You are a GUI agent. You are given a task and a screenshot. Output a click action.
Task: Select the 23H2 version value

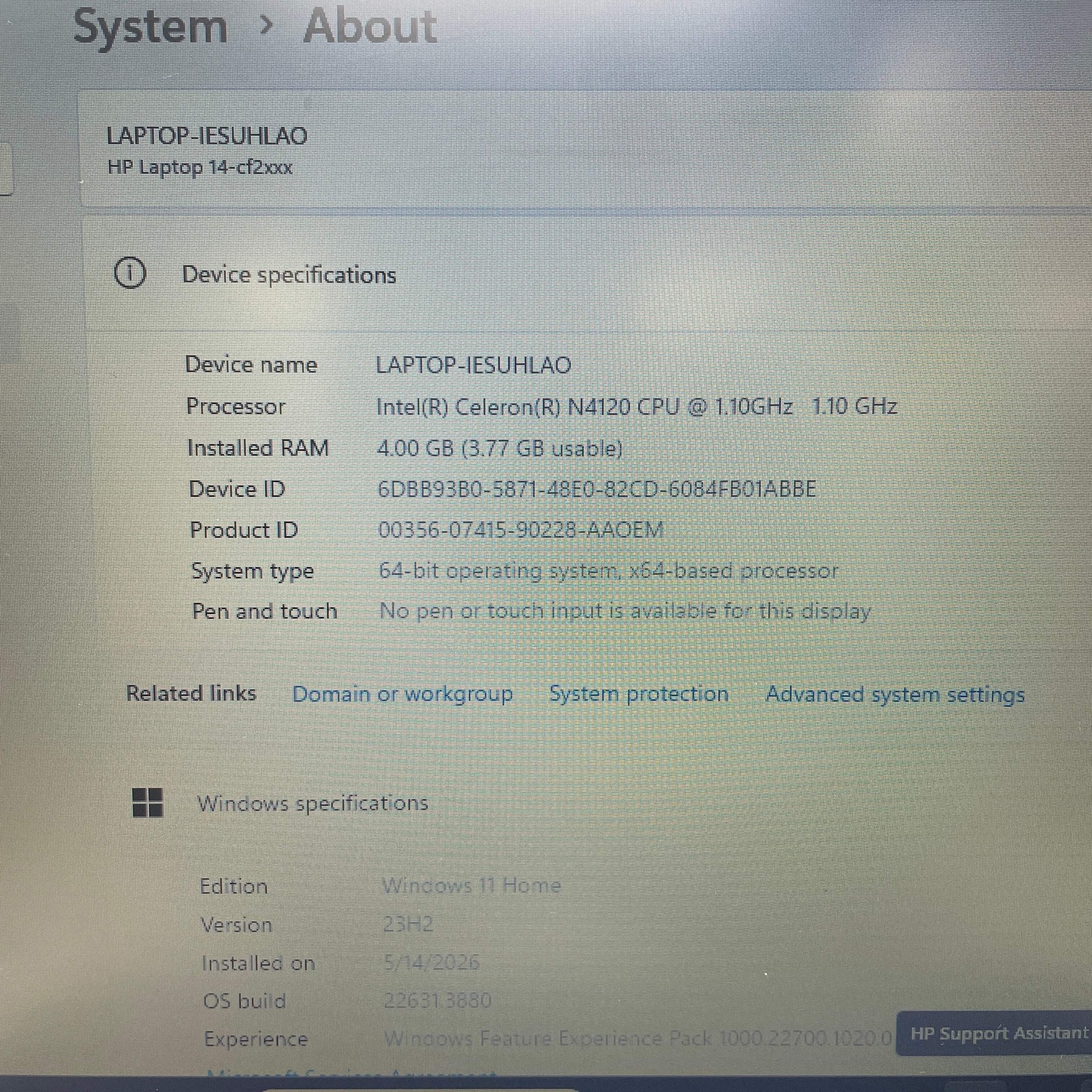tap(407, 924)
